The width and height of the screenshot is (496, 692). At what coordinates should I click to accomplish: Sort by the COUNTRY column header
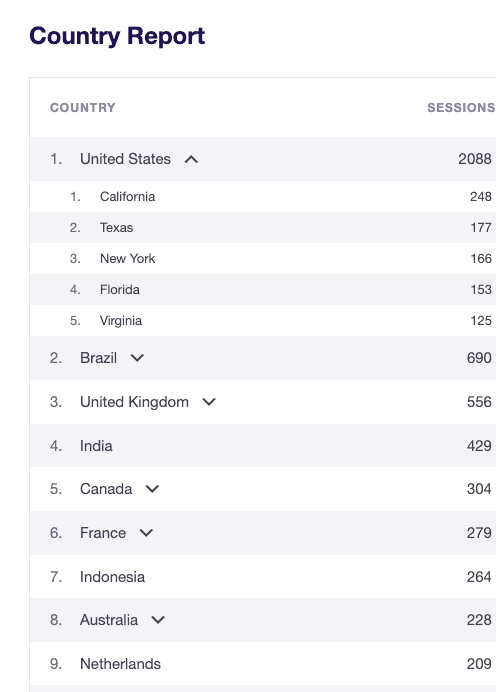[x=83, y=108]
